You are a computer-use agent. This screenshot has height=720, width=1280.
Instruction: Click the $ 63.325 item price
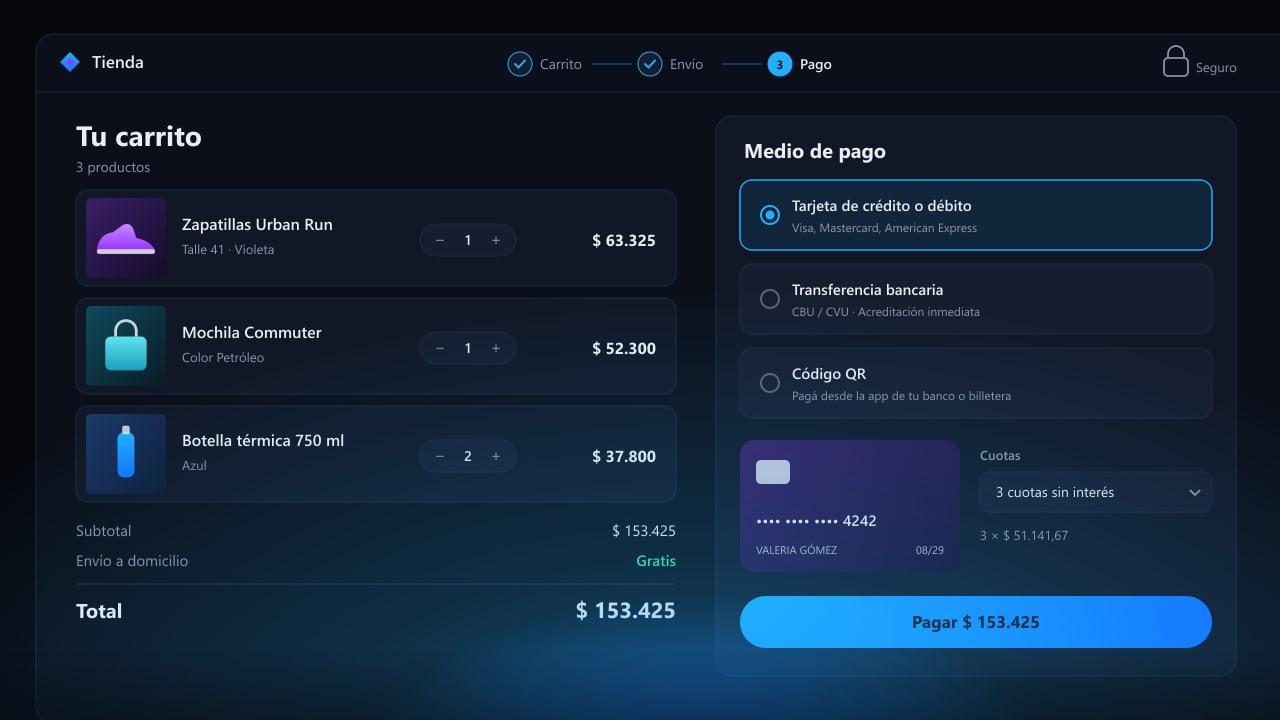point(624,240)
